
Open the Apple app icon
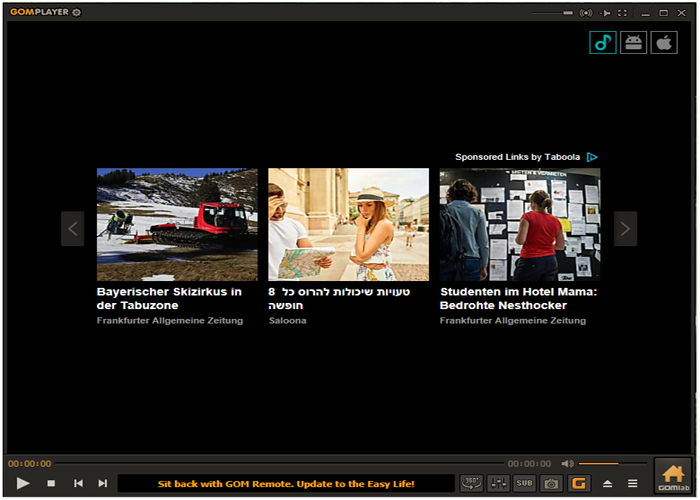(664, 42)
